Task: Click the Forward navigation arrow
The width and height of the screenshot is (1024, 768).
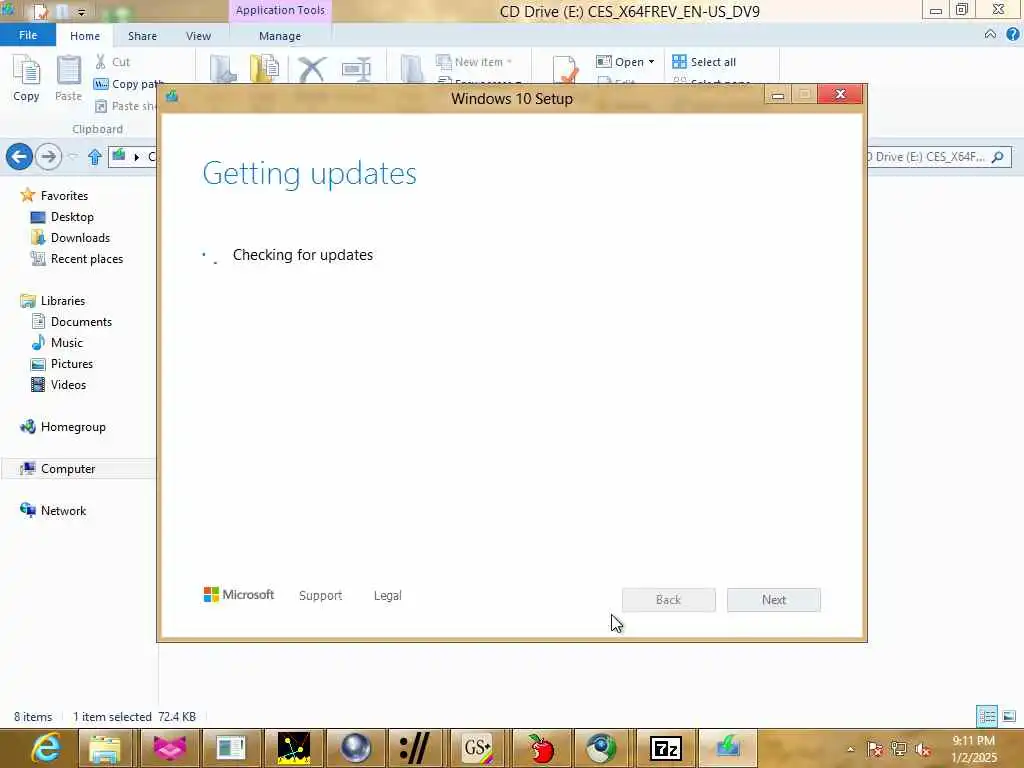Action: [48, 157]
